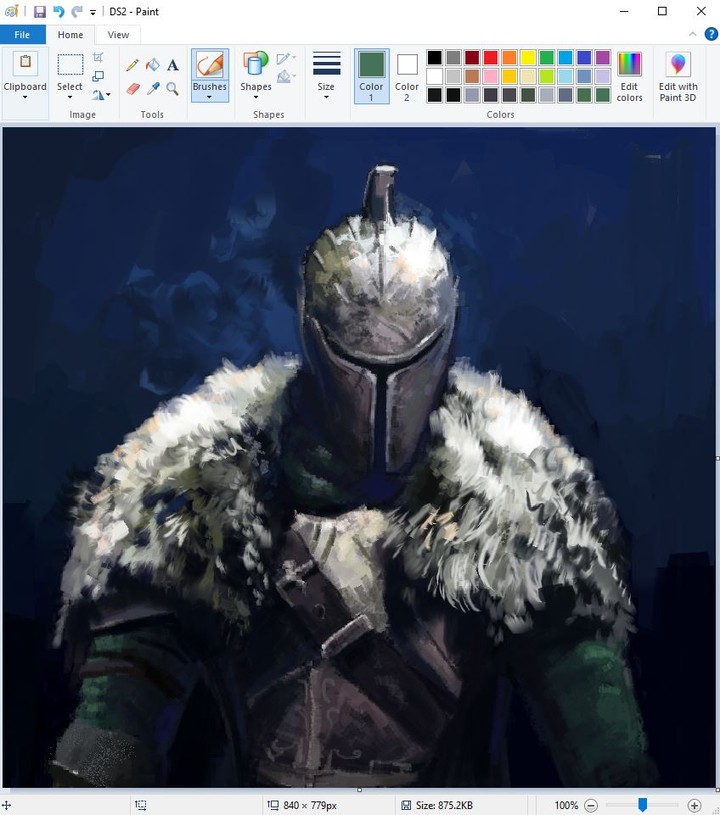The image size is (720, 815).
Task: Click the Size: 875.2KB status text
Action: [x=444, y=805]
